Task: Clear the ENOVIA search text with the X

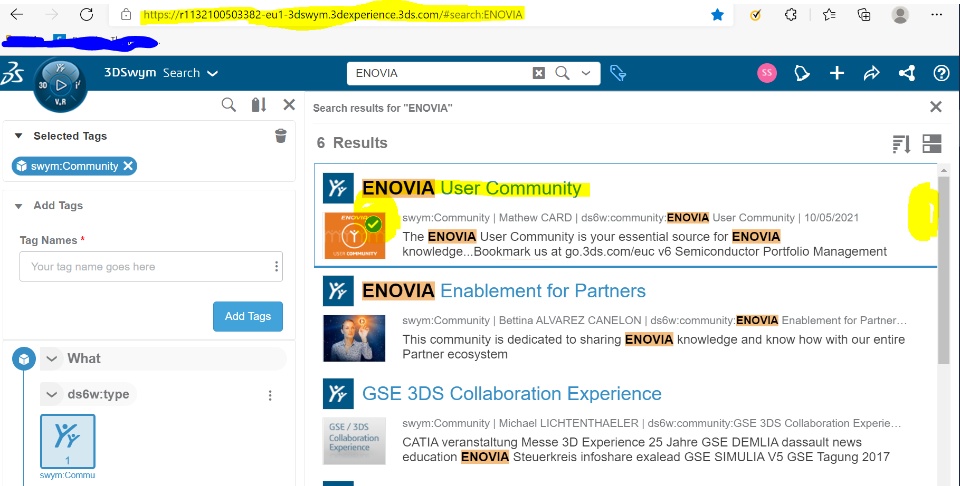Action: point(538,73)
